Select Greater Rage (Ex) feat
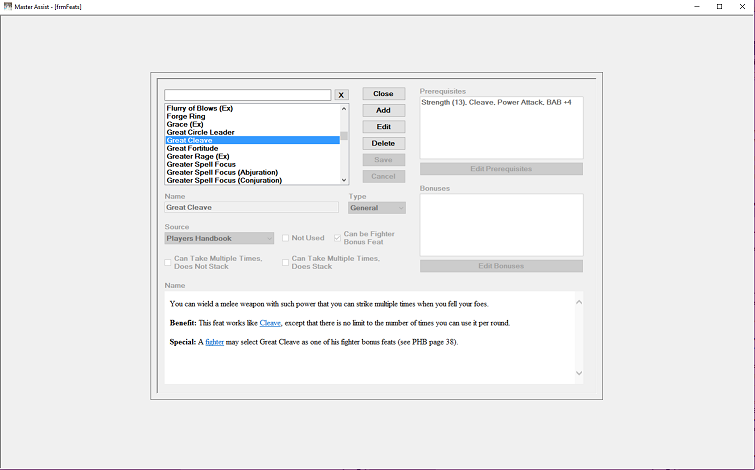This screenshot has width=755, height=470. [252, 157]
